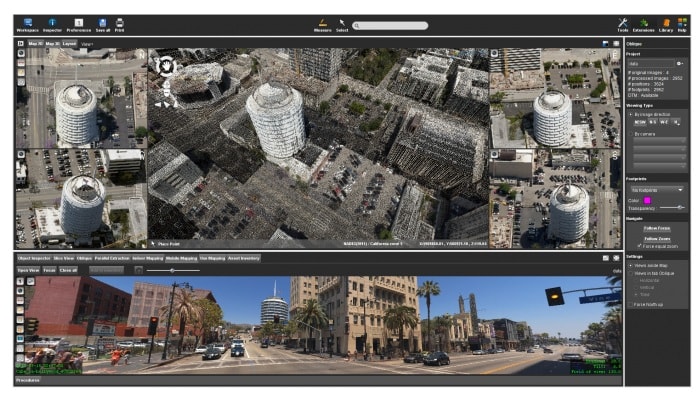The width and height of the screenshot is (700, 401).
Task: Click the Open View button
Action: [x=28, y=270]
